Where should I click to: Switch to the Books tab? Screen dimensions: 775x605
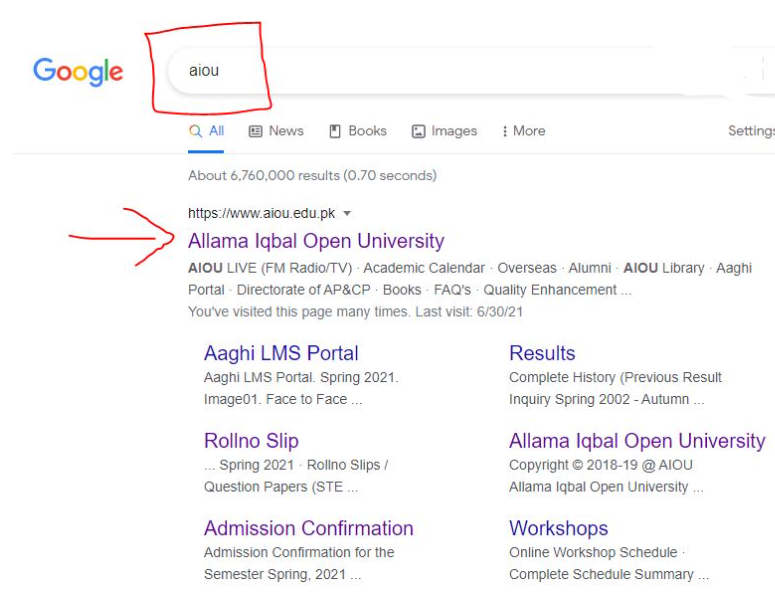point(358,131)
